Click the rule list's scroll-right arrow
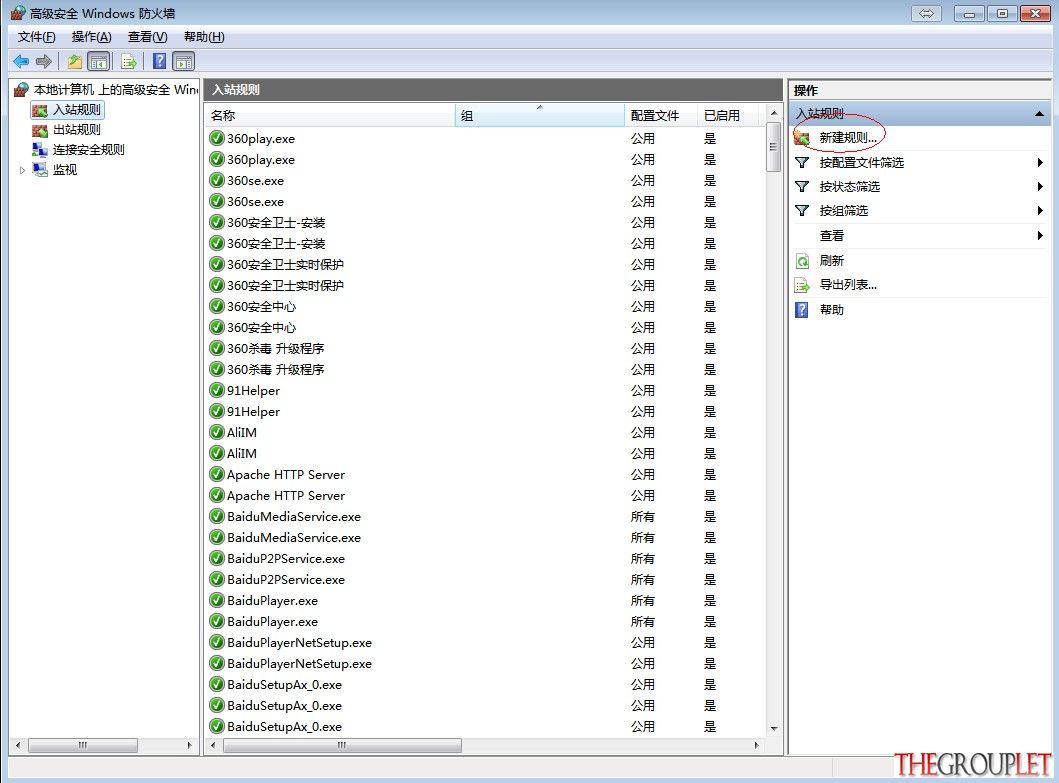The image size is (1059, 783). click(756, 745)
